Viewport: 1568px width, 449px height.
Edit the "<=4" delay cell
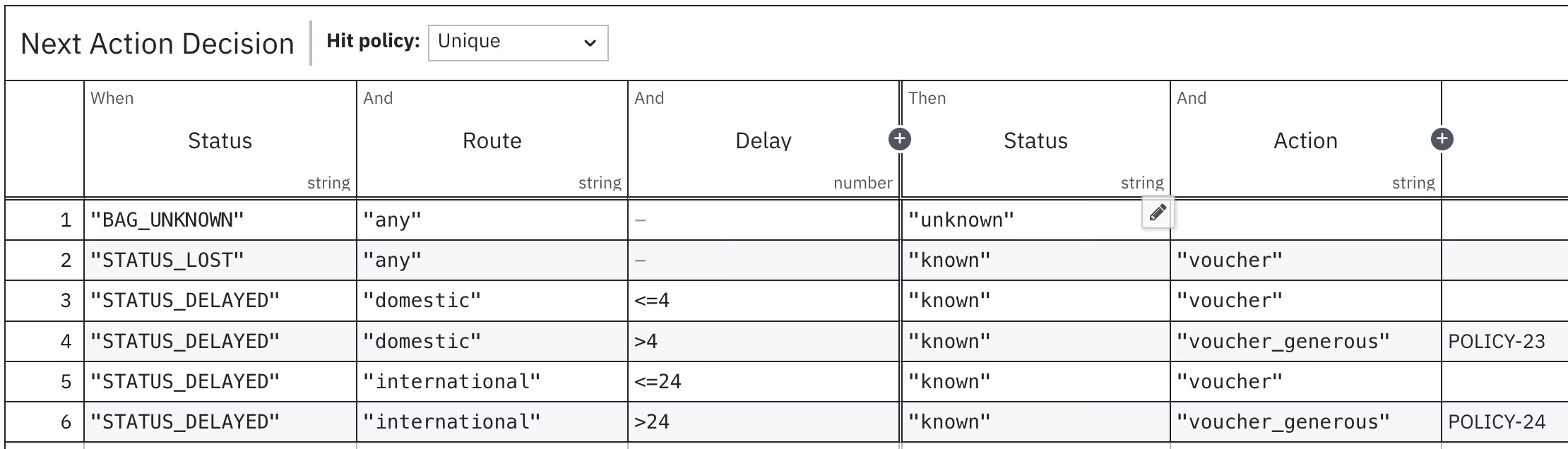(x=764, y=301)
